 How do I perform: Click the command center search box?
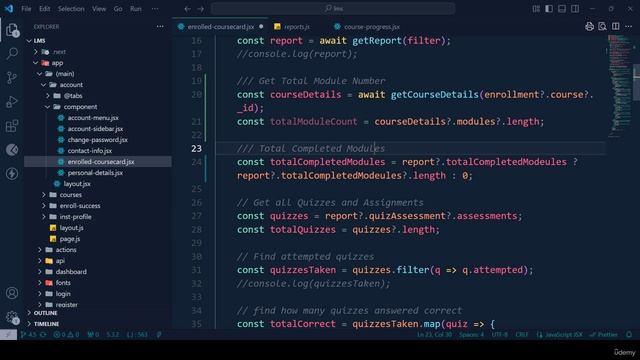coord(333,9)
